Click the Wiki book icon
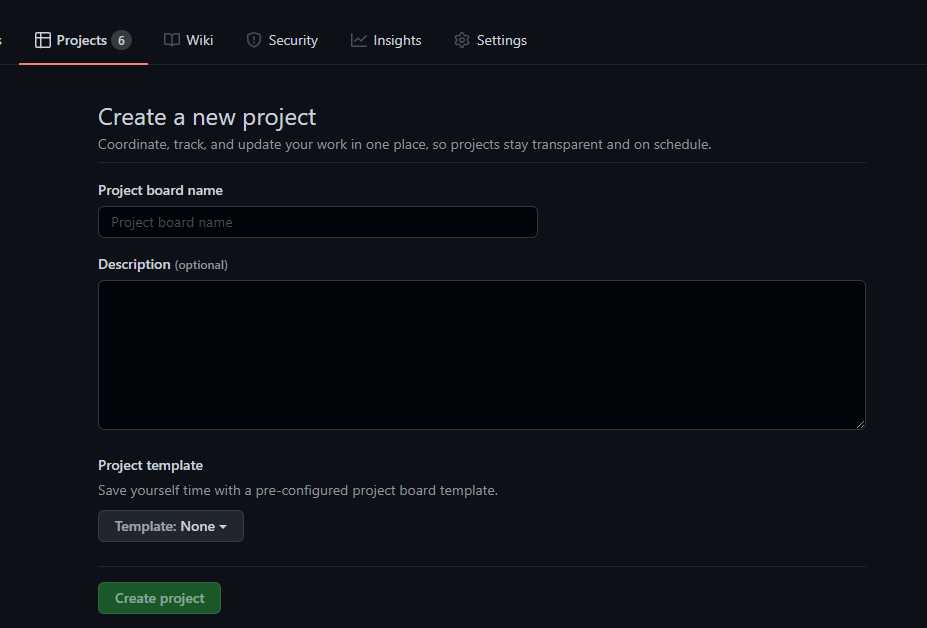 tap(172, 40)
